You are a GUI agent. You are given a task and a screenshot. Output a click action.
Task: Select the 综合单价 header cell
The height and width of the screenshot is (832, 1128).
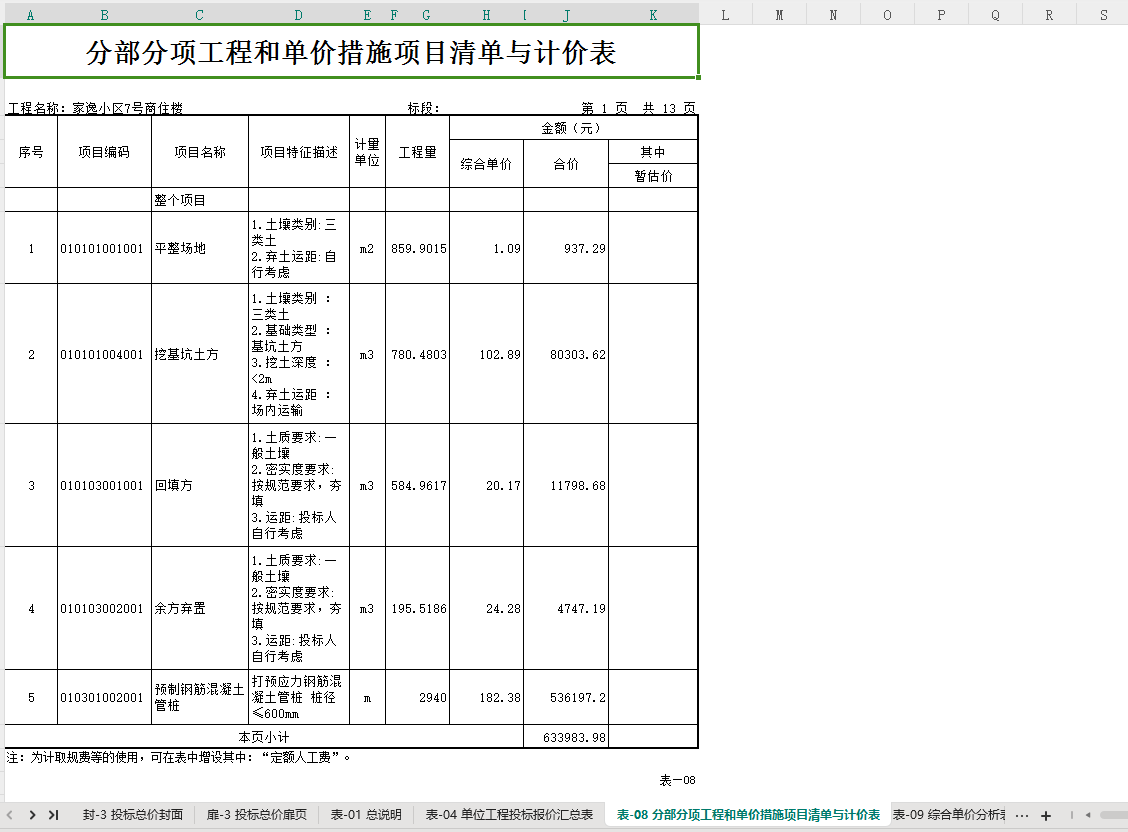[x=486, y=164]
